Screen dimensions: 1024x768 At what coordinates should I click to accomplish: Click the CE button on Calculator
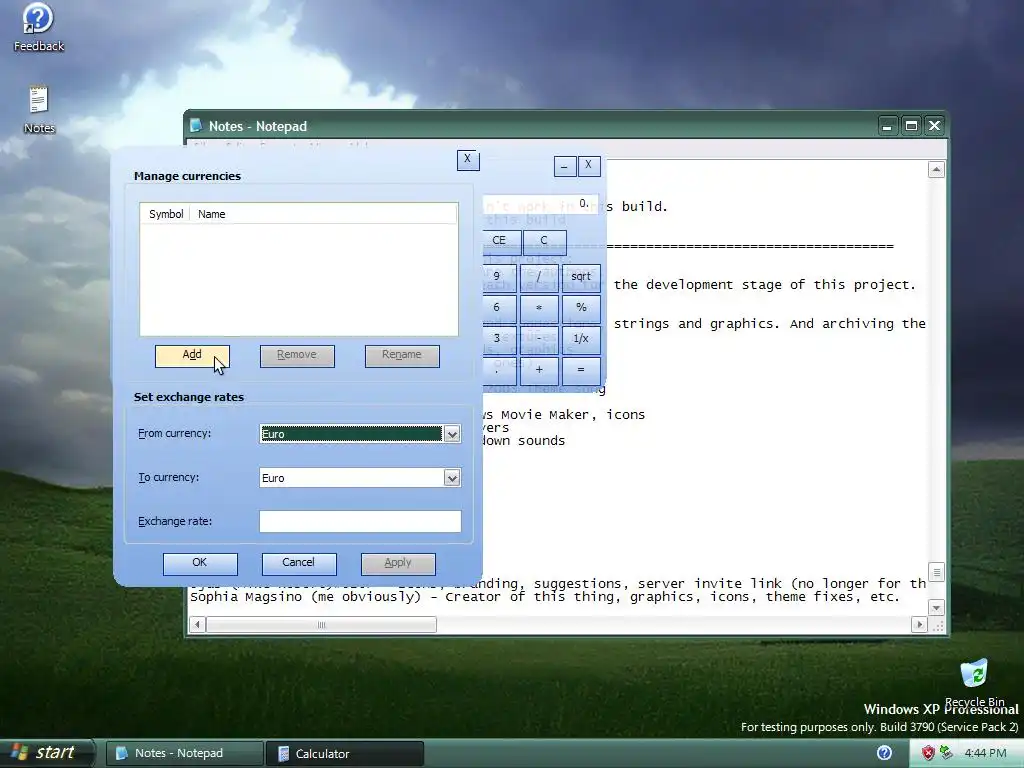(501, 241)
